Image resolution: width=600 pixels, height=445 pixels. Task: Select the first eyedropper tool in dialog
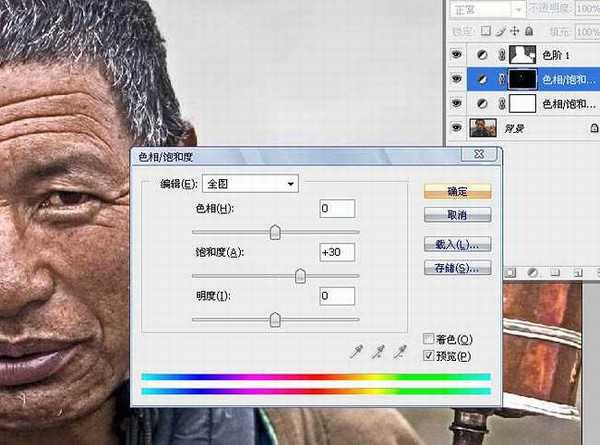(355, 351)
